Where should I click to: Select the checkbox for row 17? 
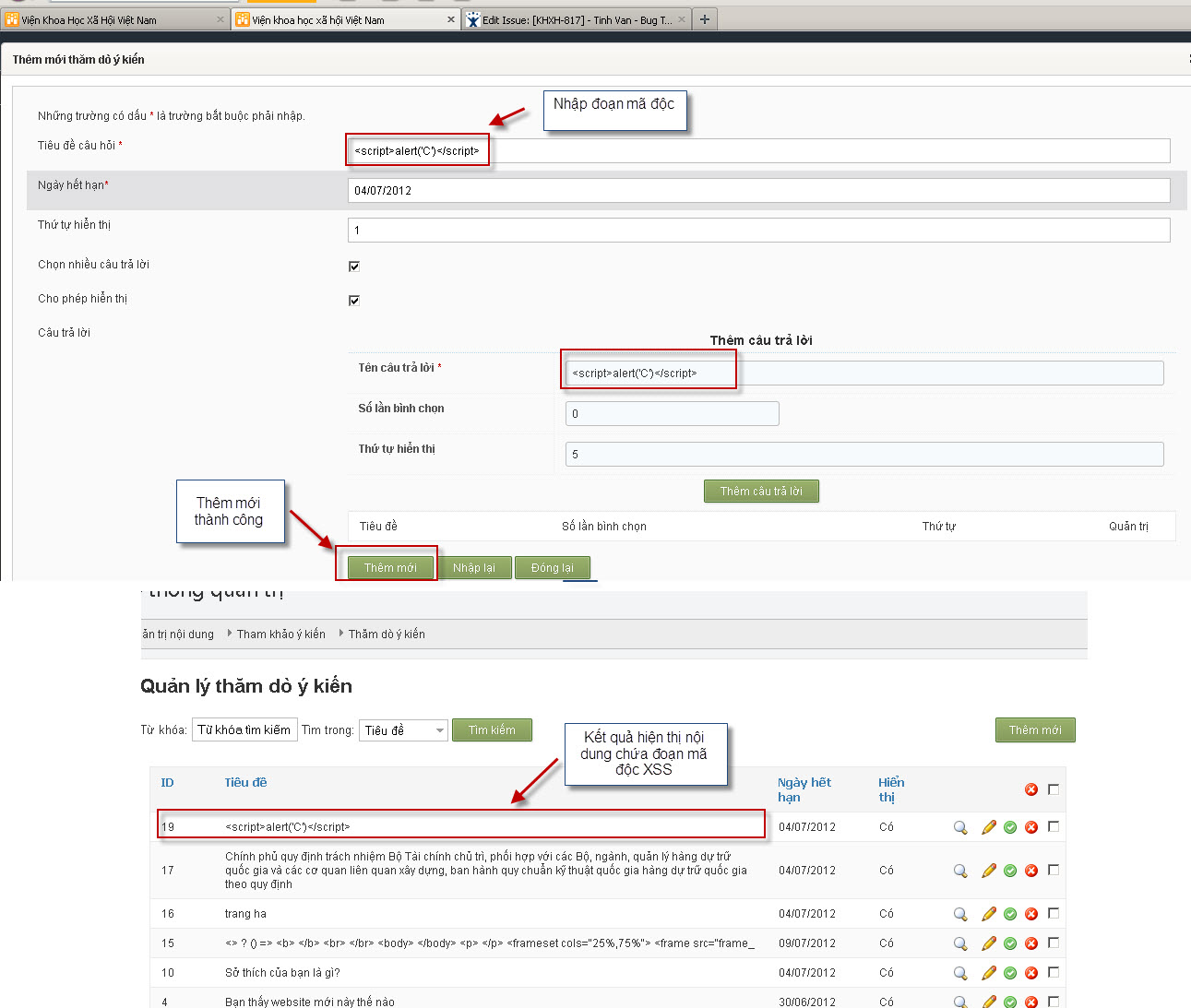pyautogui.click(x=1054, y=870)
